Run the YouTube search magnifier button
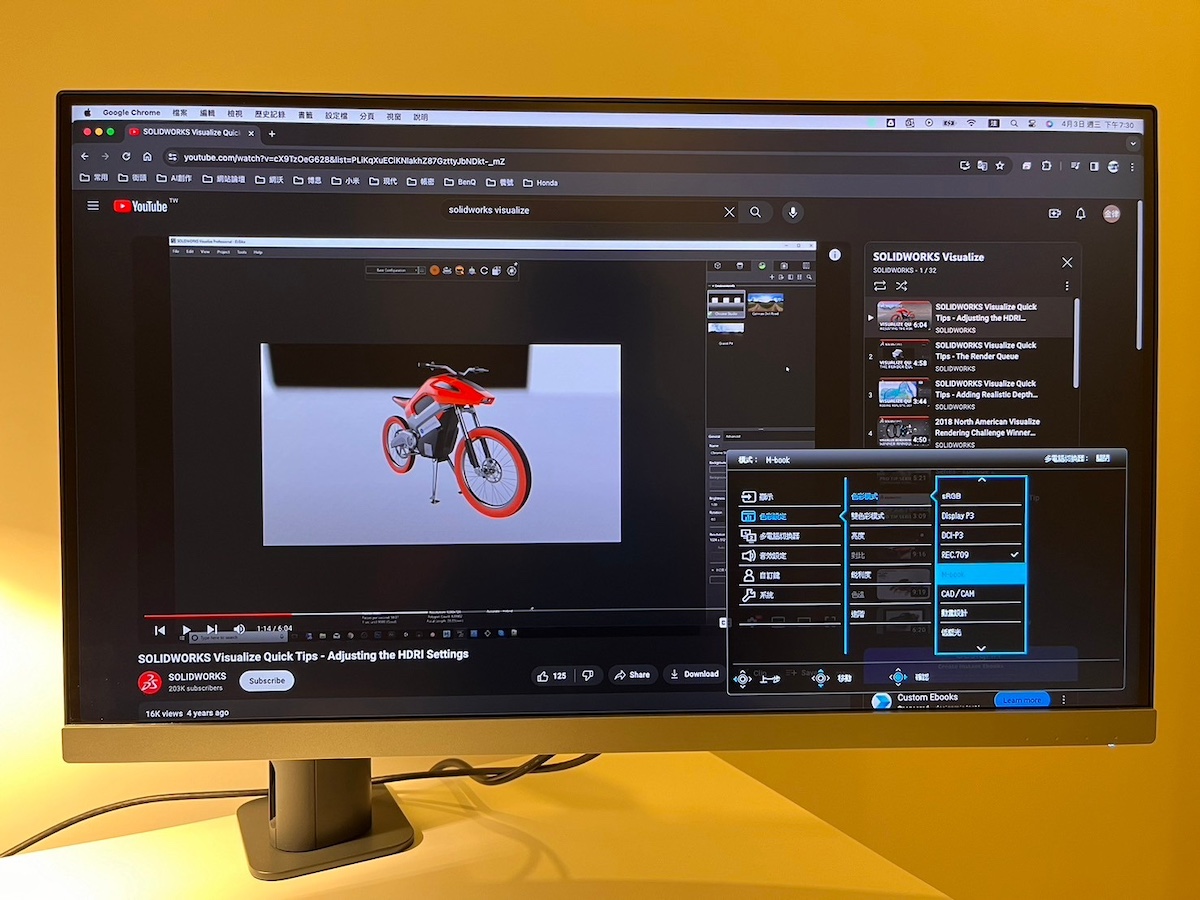1200x900 pixels. [x=756, y=212]
